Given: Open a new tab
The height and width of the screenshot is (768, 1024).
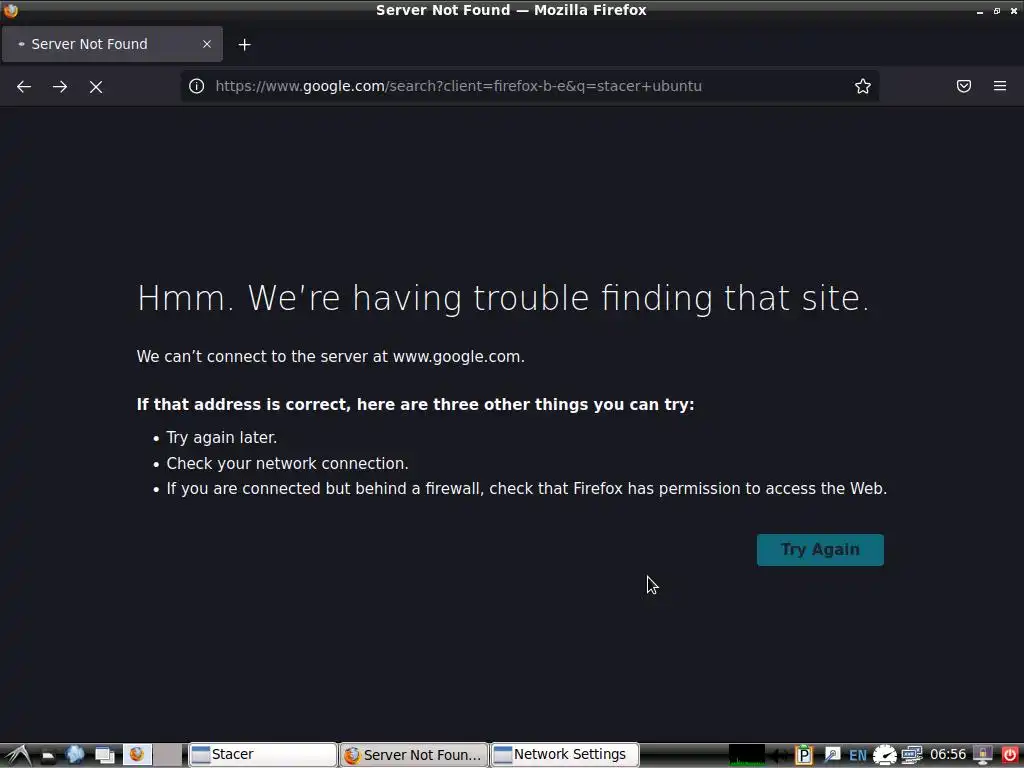Looking at the screenshot, I should [x=244, y=44].
